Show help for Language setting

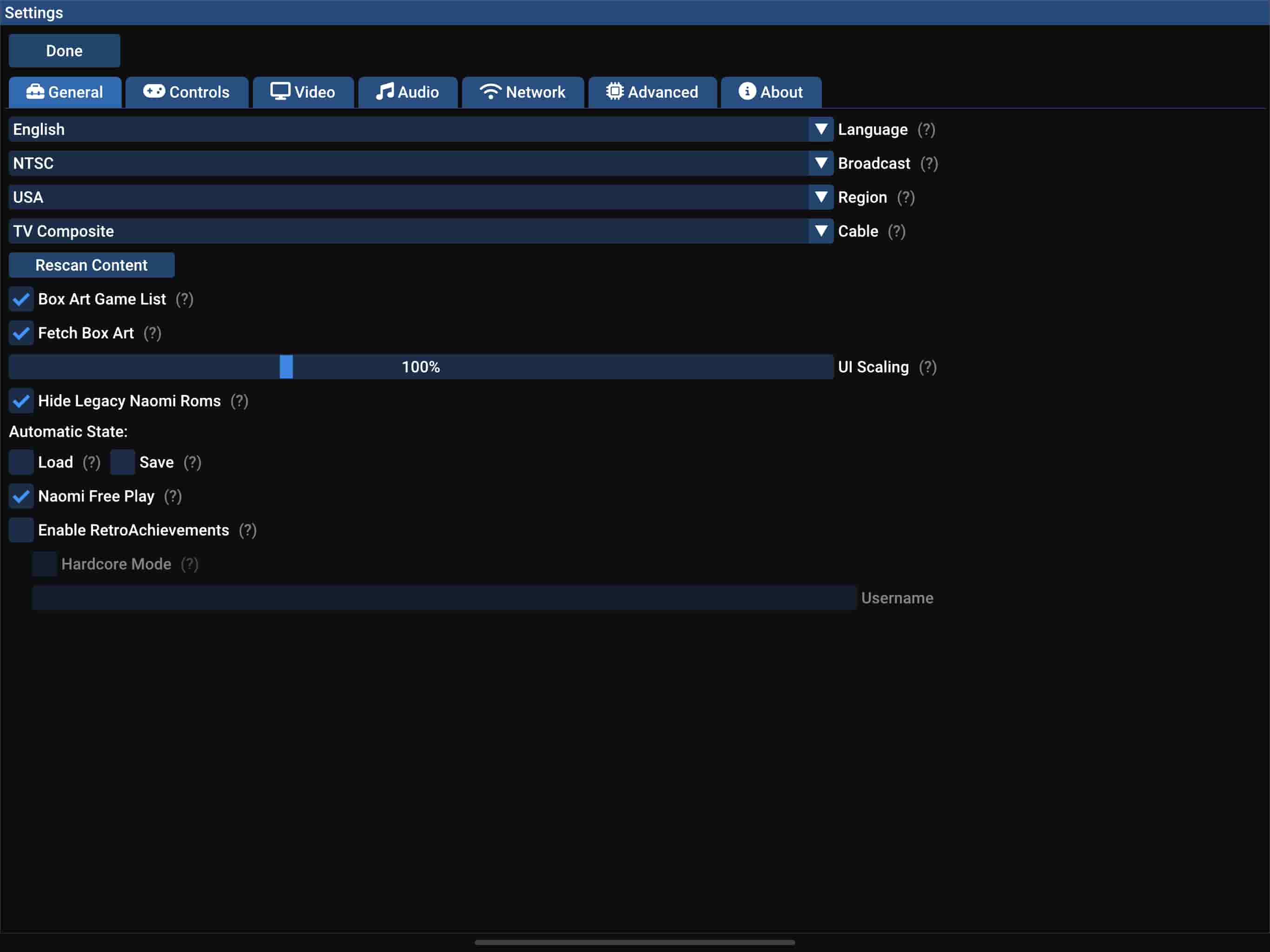[926, 130]
